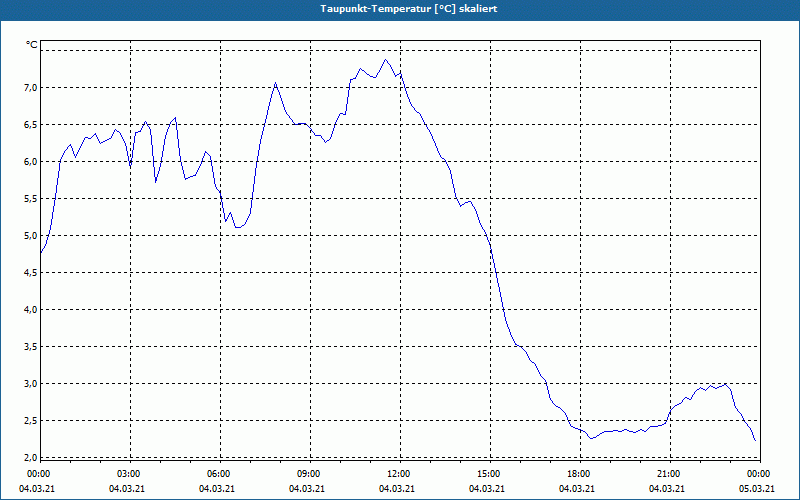Click the '2,5' y-axis value
800x500 pixels.
click(31, 420)
